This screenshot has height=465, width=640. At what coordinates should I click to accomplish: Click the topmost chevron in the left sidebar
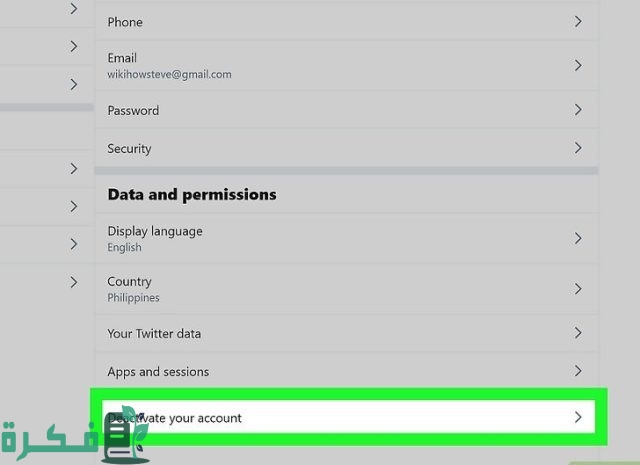tap(73, 8)
